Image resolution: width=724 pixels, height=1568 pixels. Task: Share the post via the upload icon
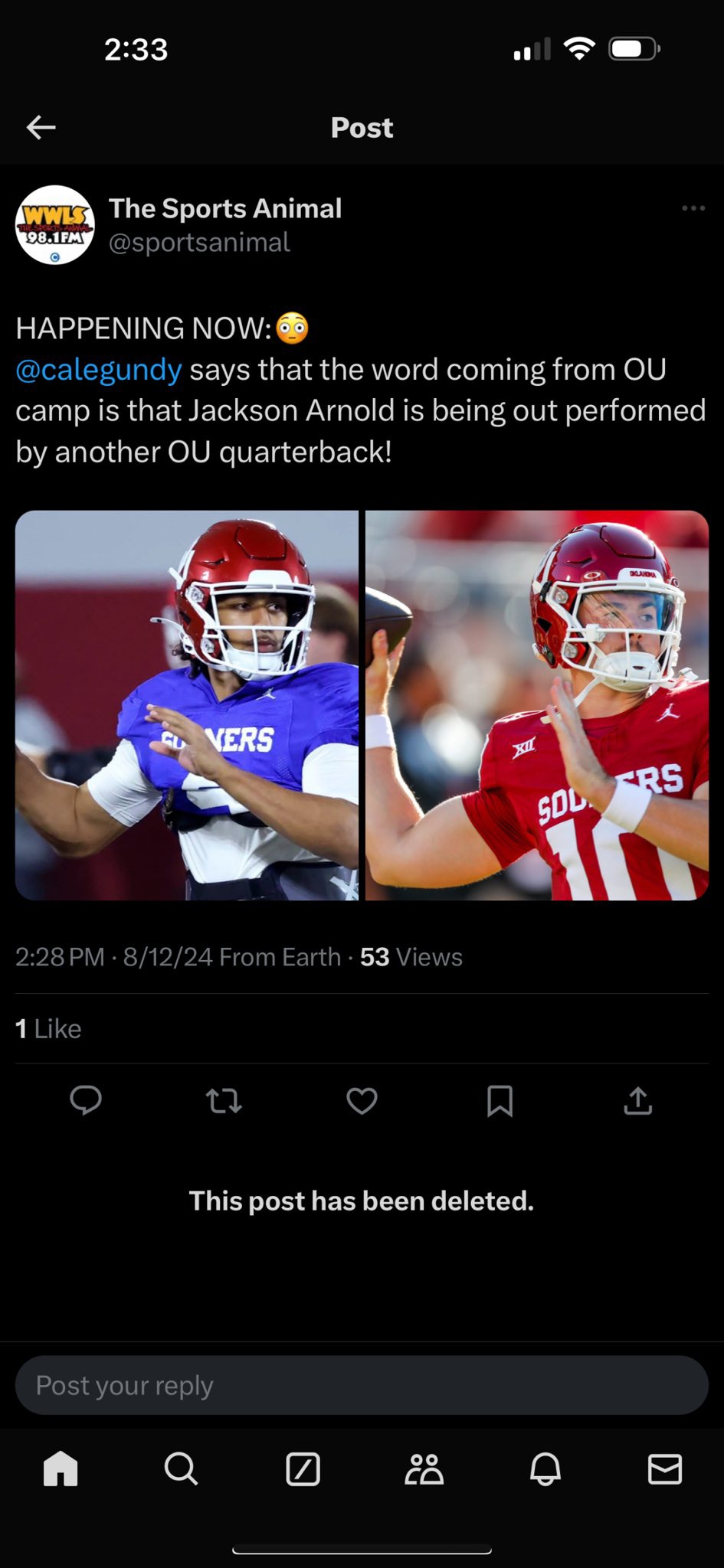click(x=637, y=1101)
